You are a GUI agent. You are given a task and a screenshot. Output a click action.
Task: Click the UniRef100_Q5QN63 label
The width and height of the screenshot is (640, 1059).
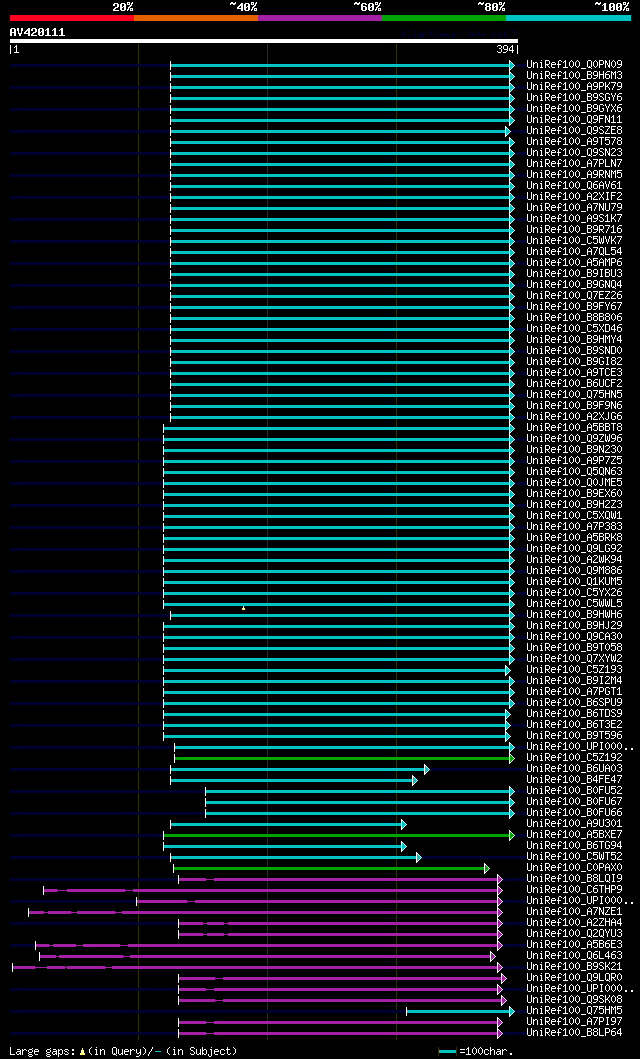[x=575, y=471]
